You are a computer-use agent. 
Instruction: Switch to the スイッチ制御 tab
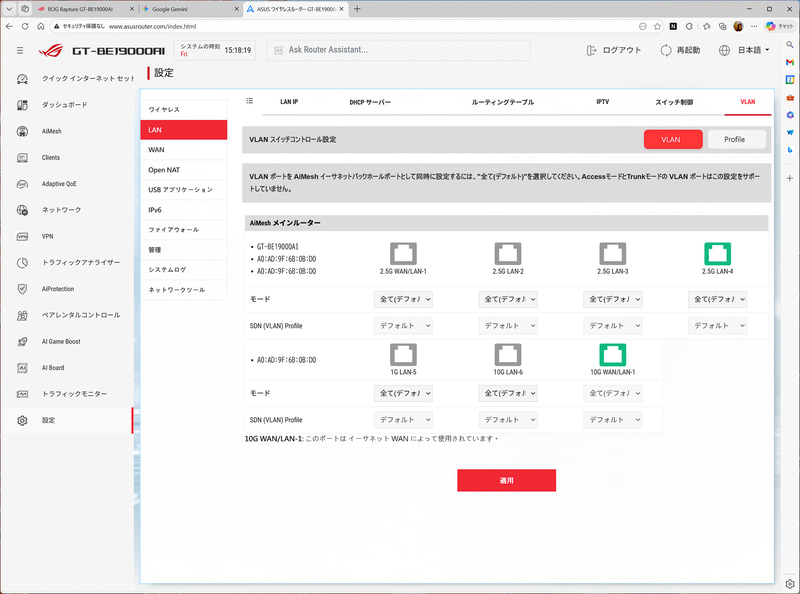click(674, 102)
